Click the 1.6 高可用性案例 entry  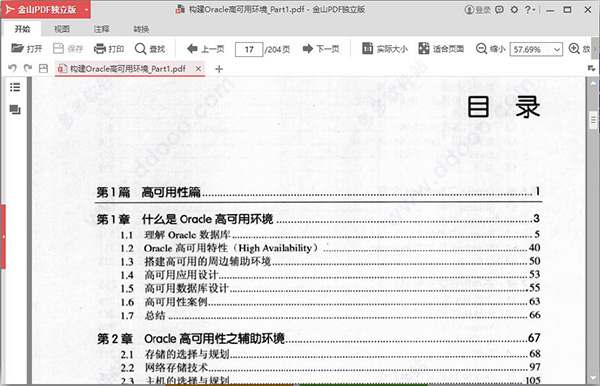[330, 302]
